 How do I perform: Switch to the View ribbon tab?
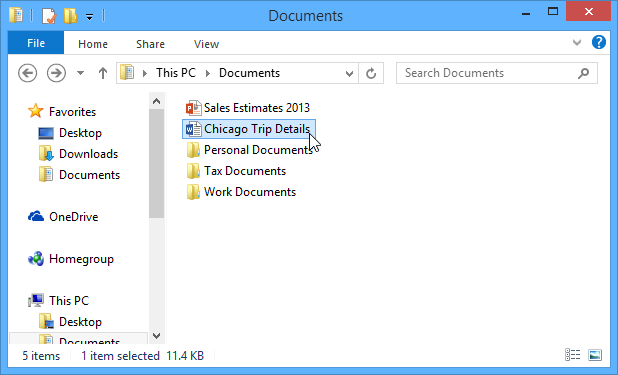pyautogui.click(x=206, y=44)
